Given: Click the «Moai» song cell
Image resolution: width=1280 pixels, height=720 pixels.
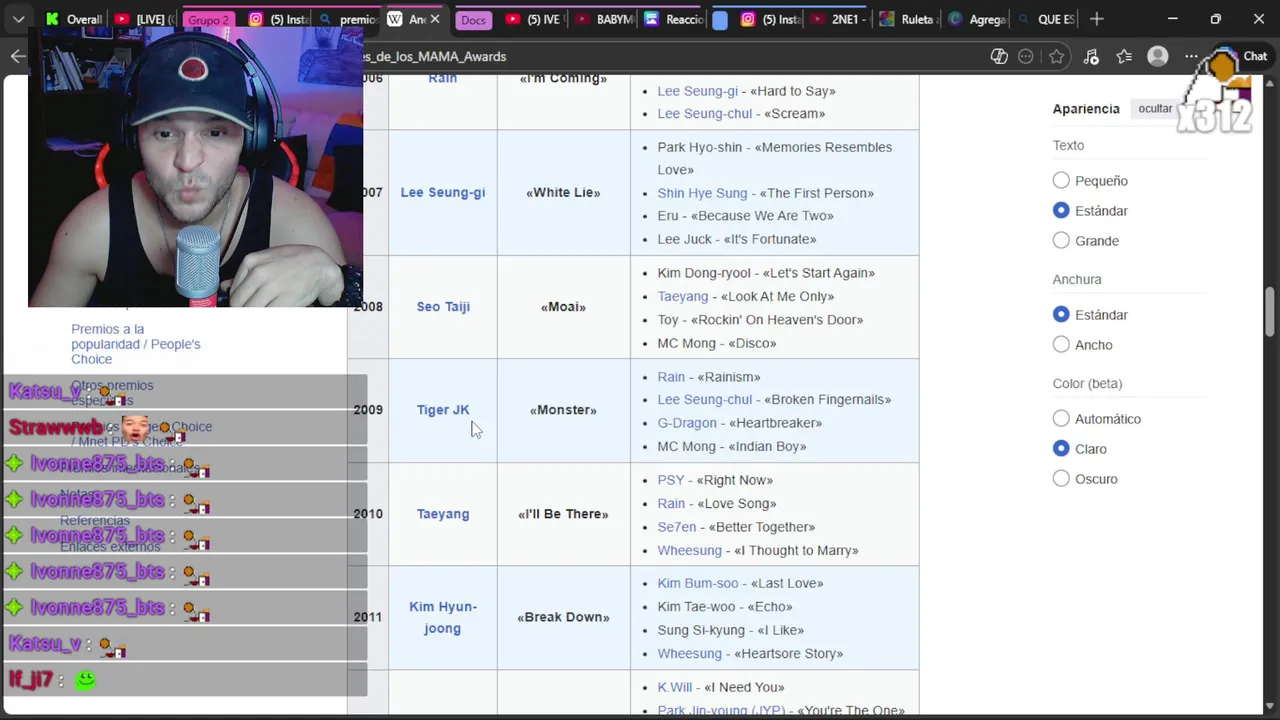Looking at the screenshot, I should tap(563, 306).
